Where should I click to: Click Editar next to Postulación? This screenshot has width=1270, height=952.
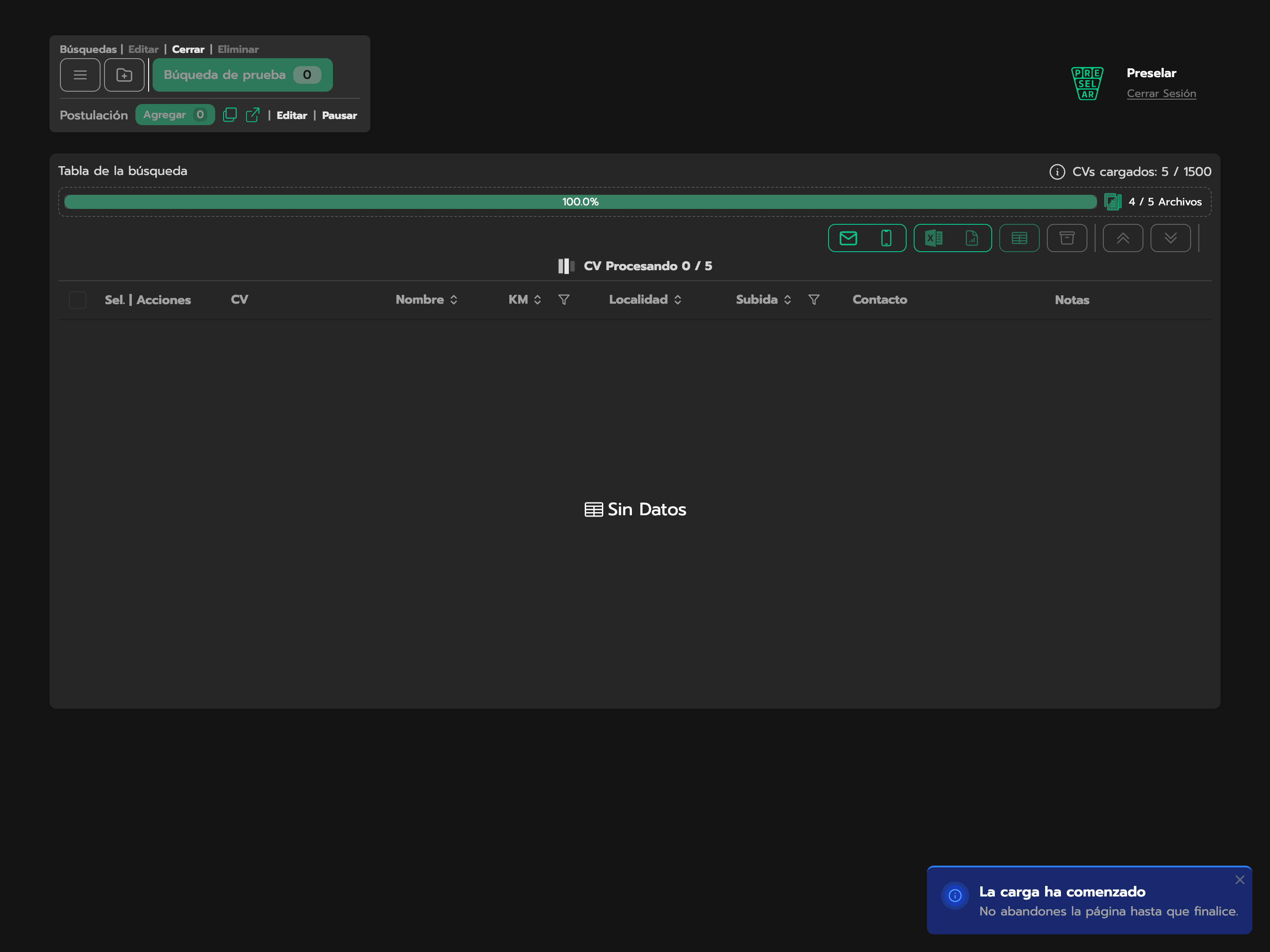[291, 115]
